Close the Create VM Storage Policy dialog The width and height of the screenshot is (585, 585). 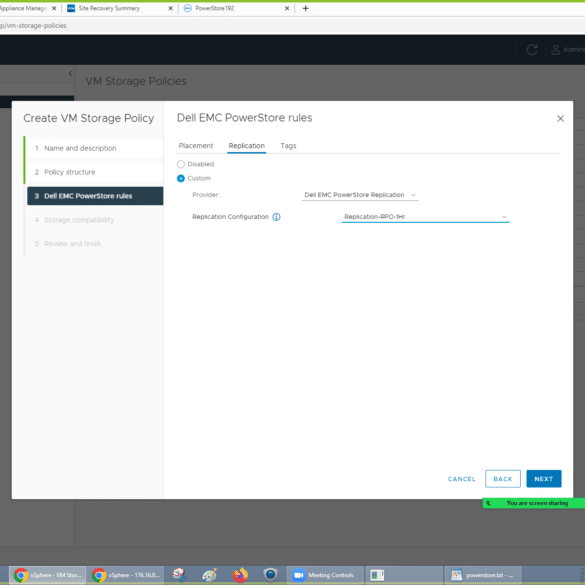pyautogui.click(x=560, y=118)
